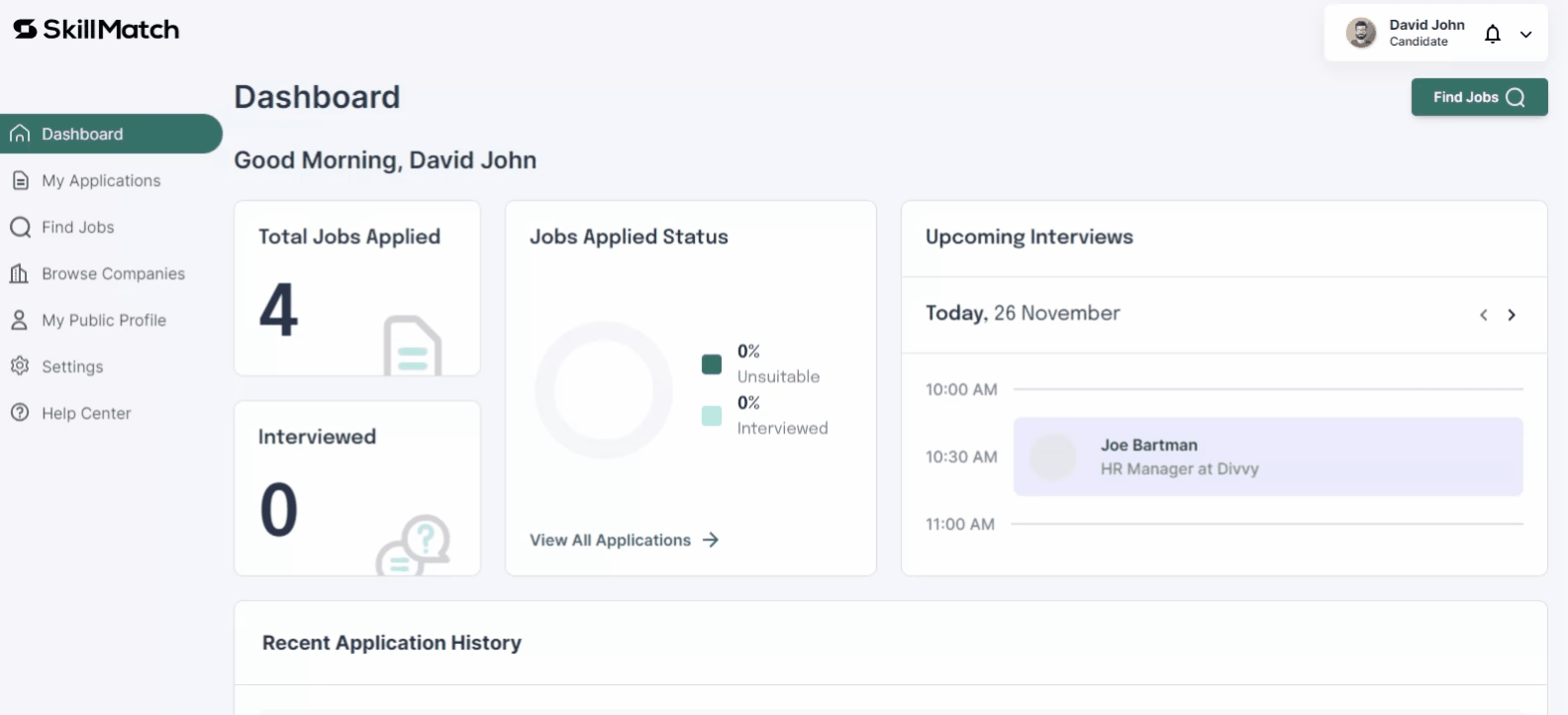Click the arrow after View All Applications
This screenshot has height=715, width=1568.
point(711,540)
